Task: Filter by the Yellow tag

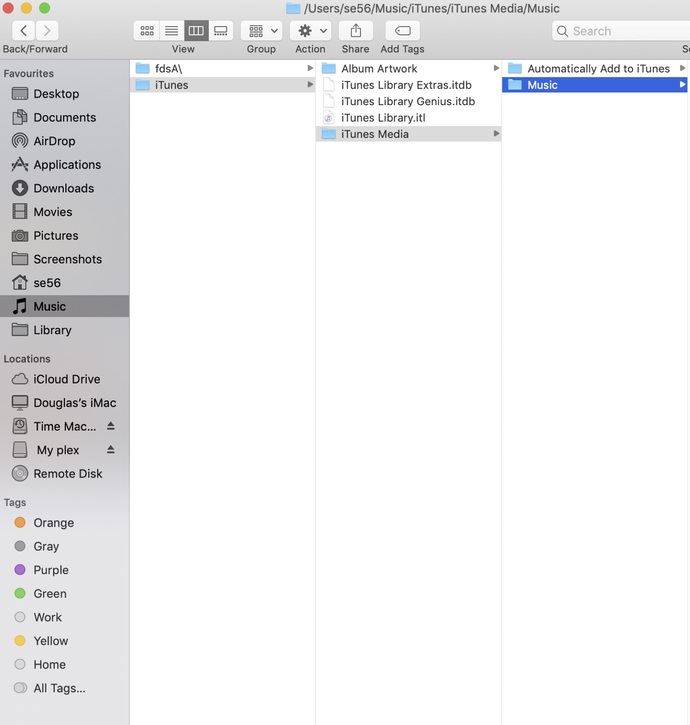Action: point(64,640)
